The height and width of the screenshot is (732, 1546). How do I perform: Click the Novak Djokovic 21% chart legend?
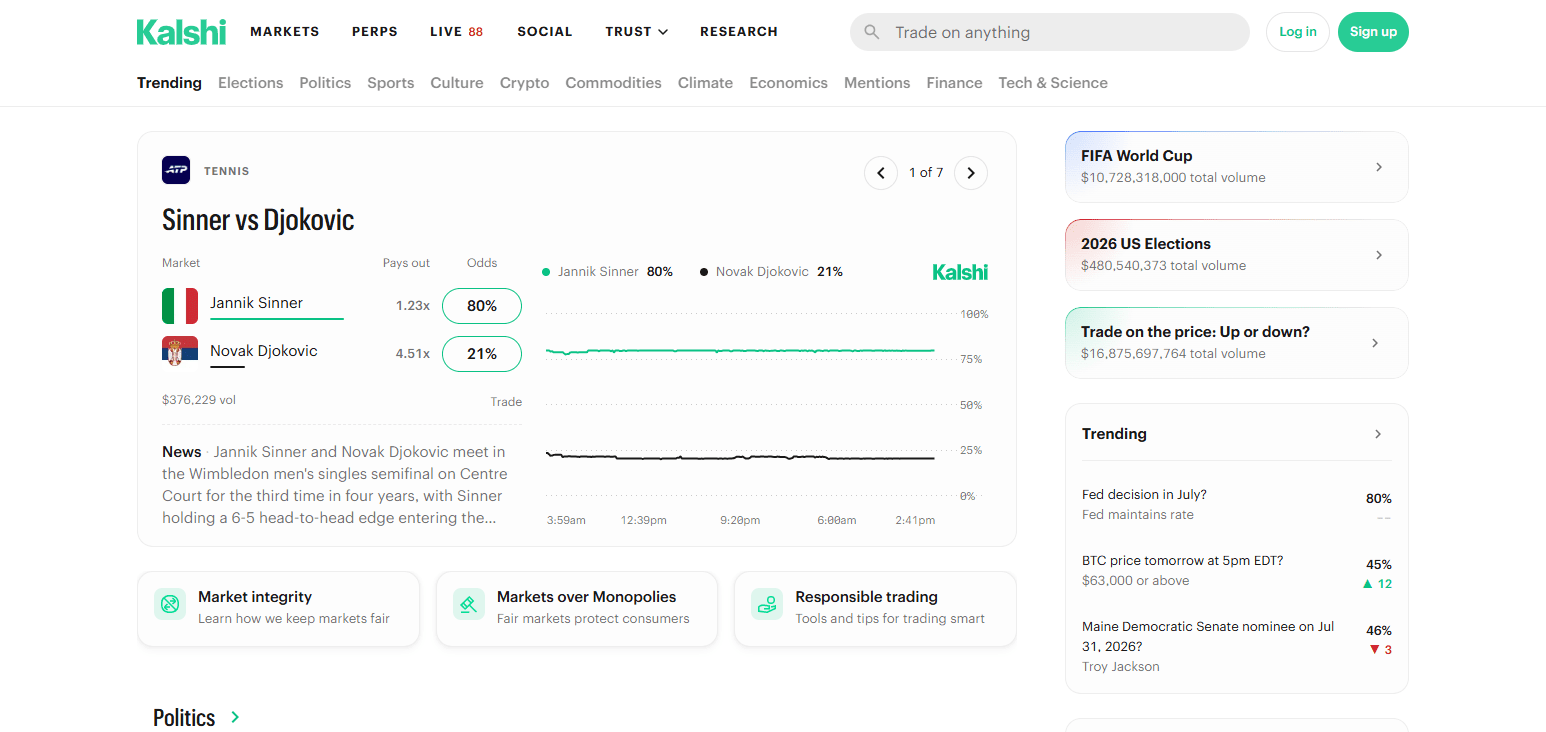coord(771,272)
